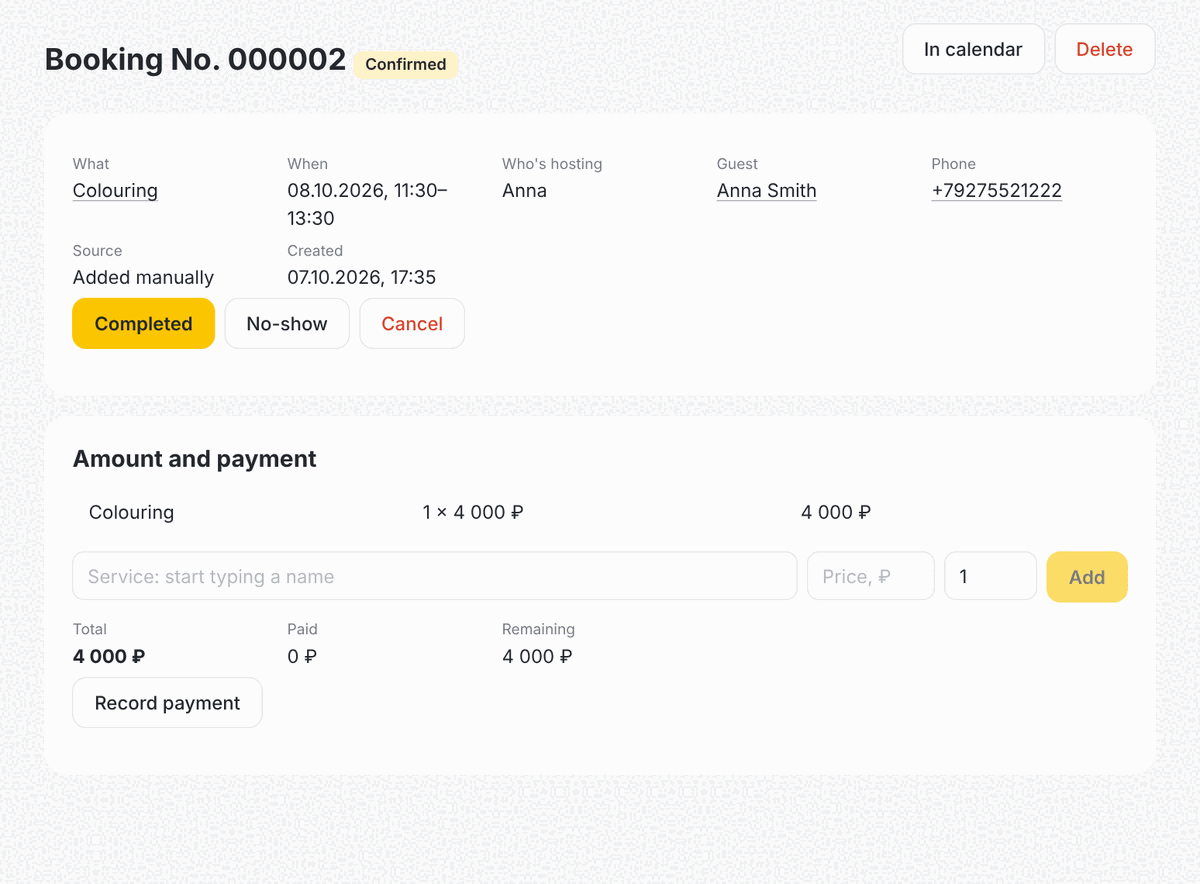Mark the booking as Completed
1200x884 pixels.
click(x=143, y=323)
